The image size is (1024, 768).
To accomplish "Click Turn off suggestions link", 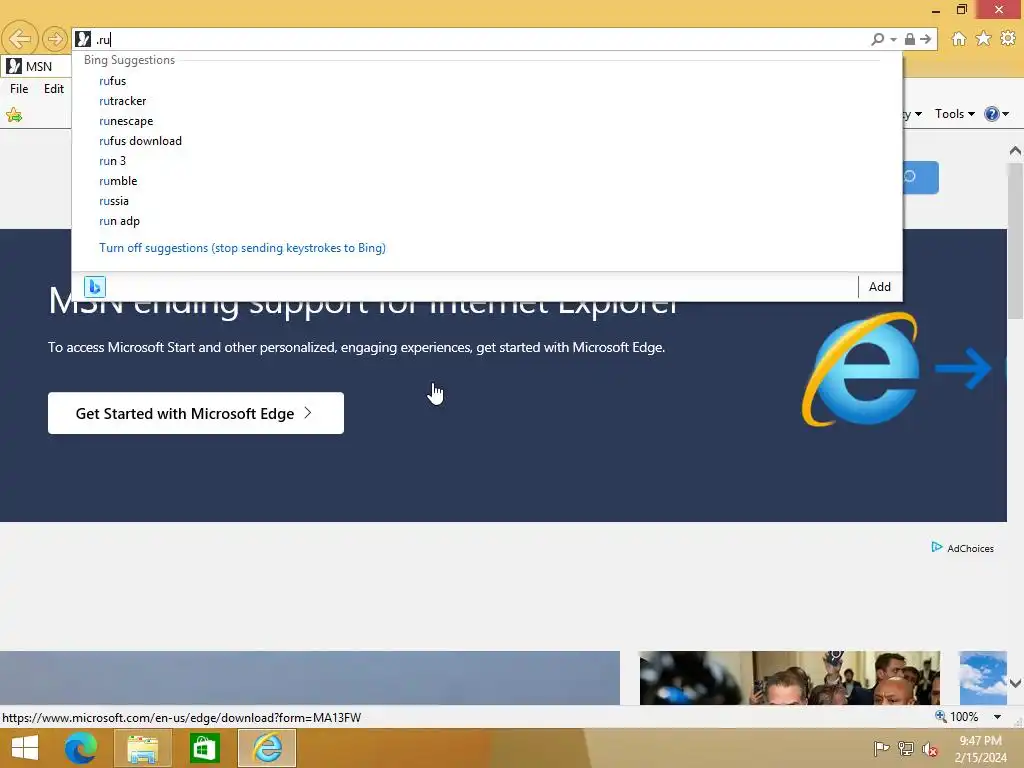I will coord(242,248).
